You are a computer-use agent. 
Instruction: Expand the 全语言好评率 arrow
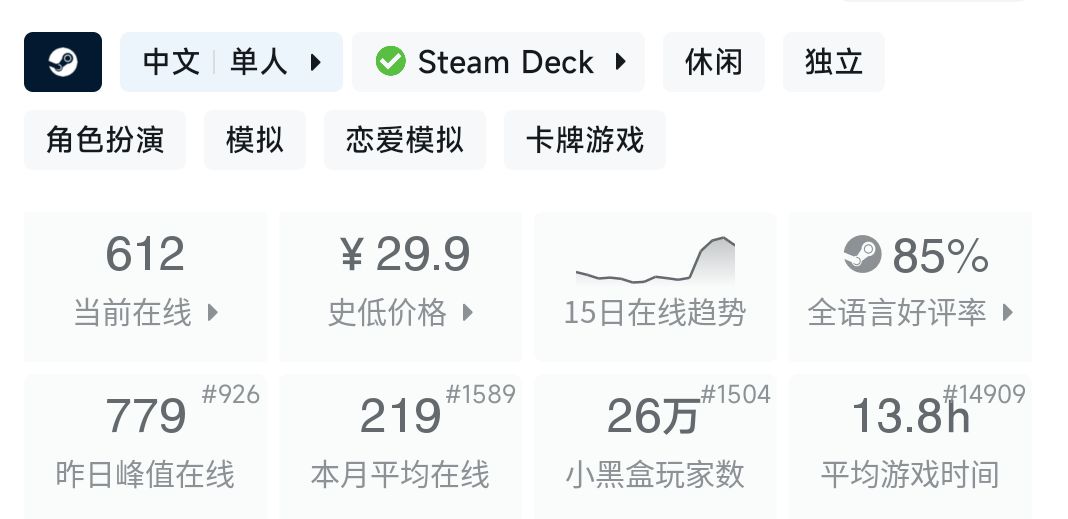pos(1008,313)
